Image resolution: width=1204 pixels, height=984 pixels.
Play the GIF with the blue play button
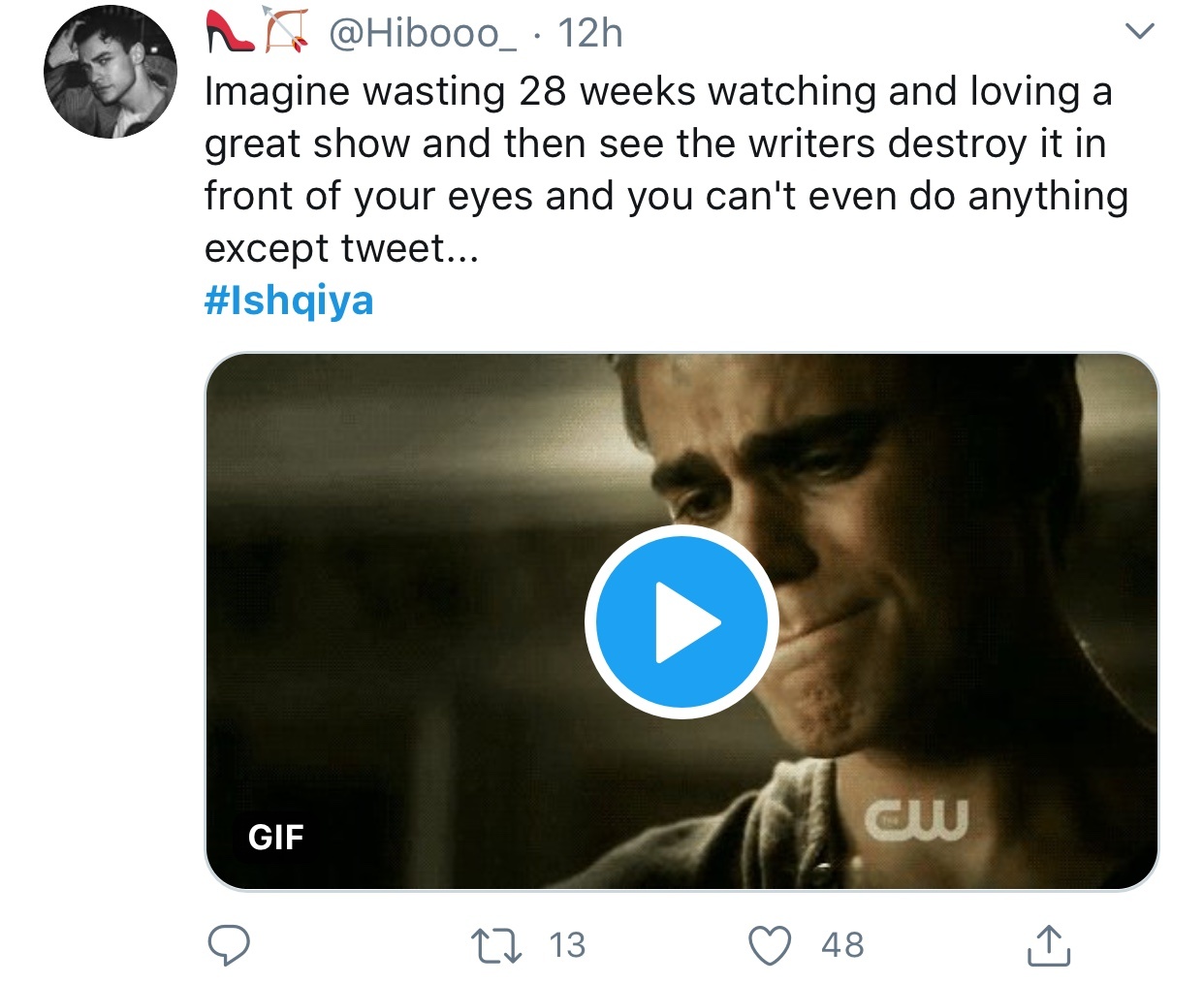pos(681,621)
